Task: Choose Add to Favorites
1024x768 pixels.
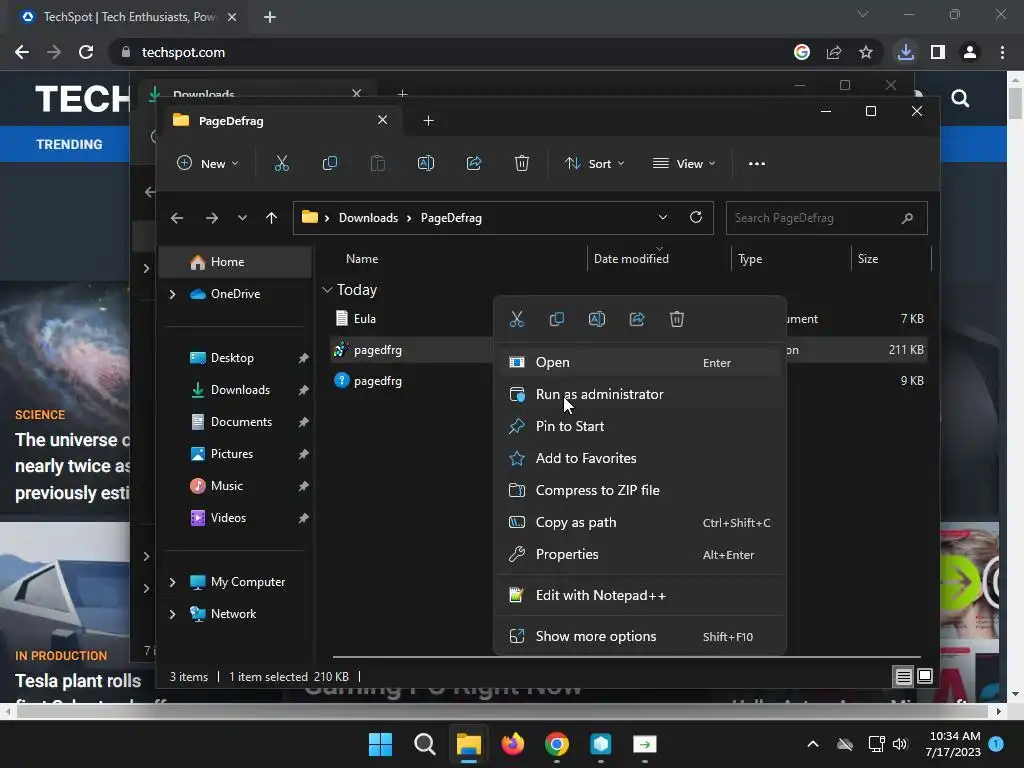Action: click(x=640, y=458)
